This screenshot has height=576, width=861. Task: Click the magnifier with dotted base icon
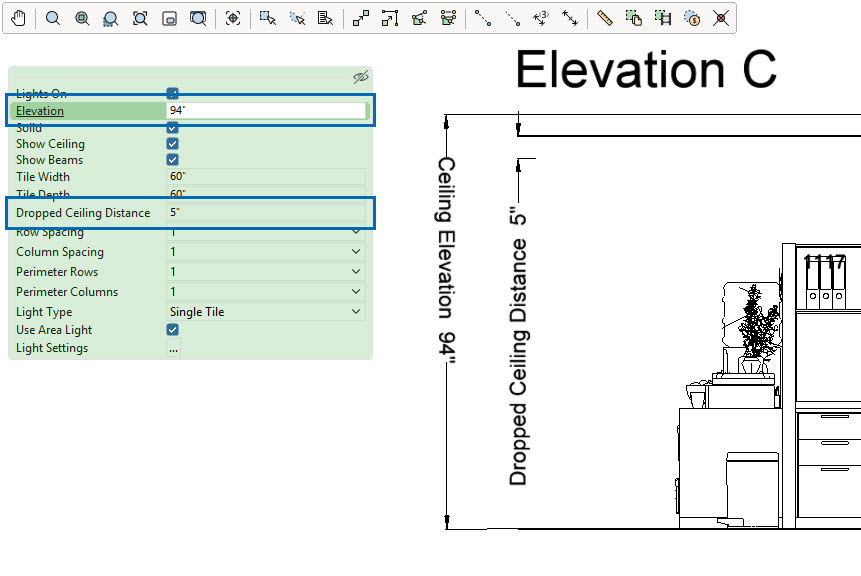(110, 19)
